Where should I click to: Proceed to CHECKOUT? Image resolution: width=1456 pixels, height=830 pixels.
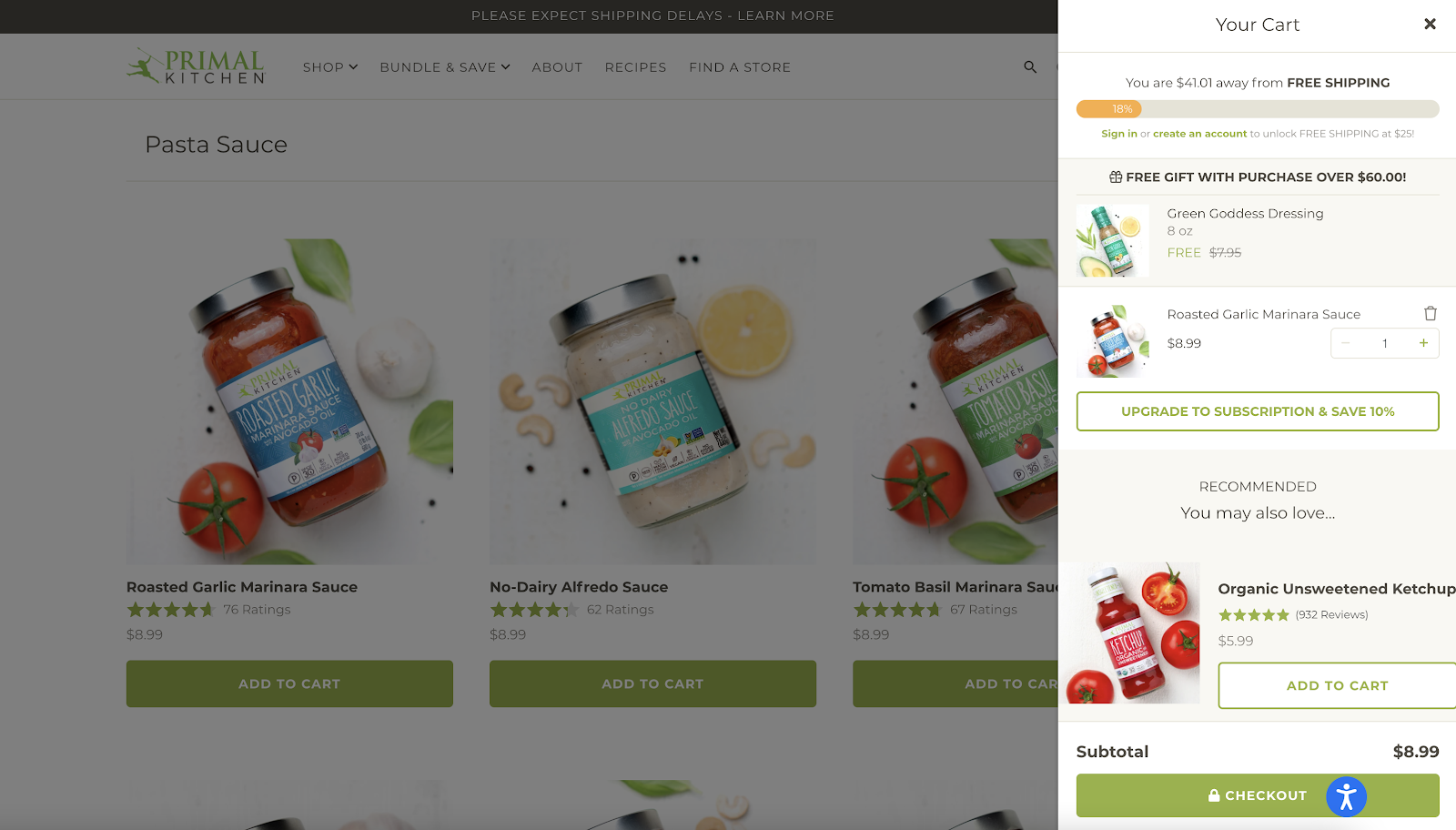1258,795
